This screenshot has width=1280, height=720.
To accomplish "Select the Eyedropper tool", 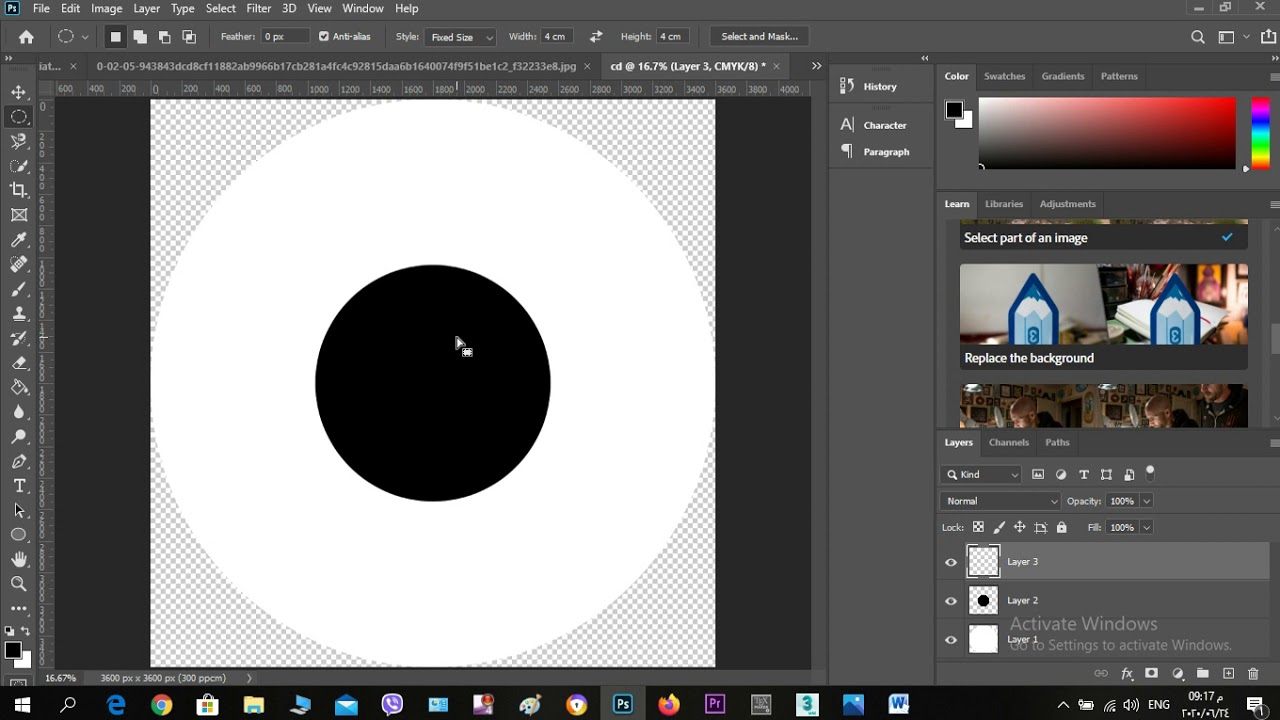I will pos(19,240).
